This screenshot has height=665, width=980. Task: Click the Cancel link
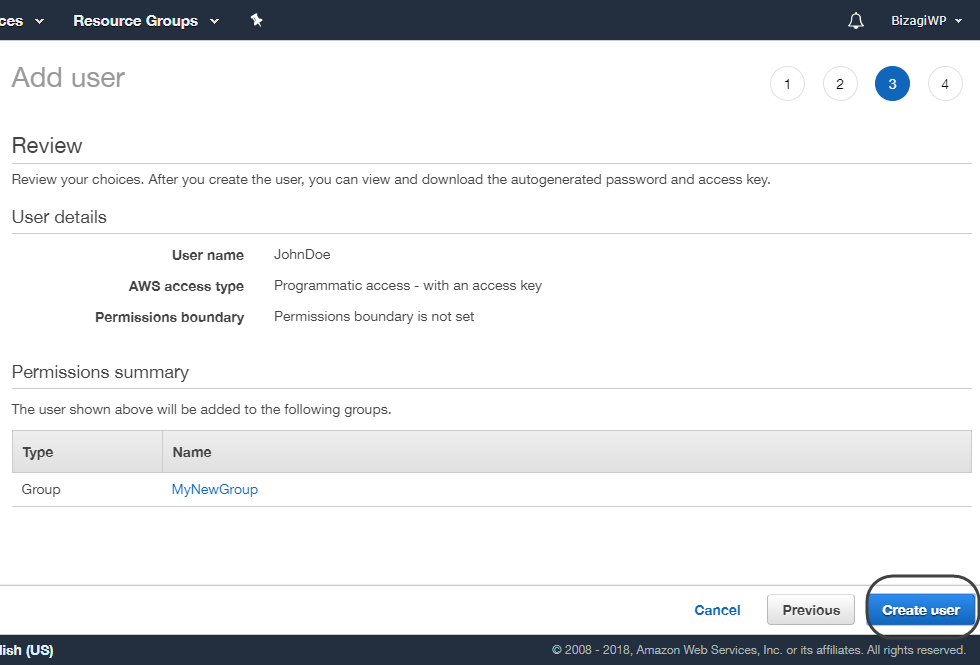(717, 610)
